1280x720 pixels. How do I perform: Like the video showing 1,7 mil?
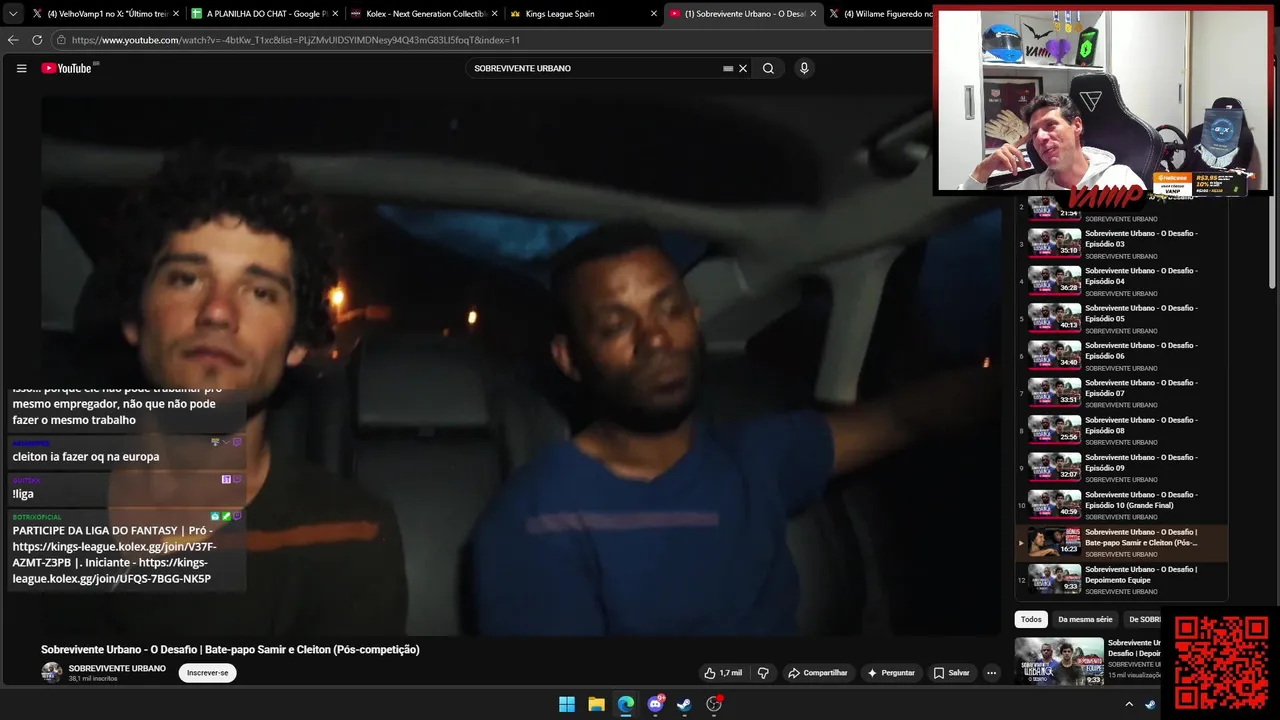click(x=722, y=673)
